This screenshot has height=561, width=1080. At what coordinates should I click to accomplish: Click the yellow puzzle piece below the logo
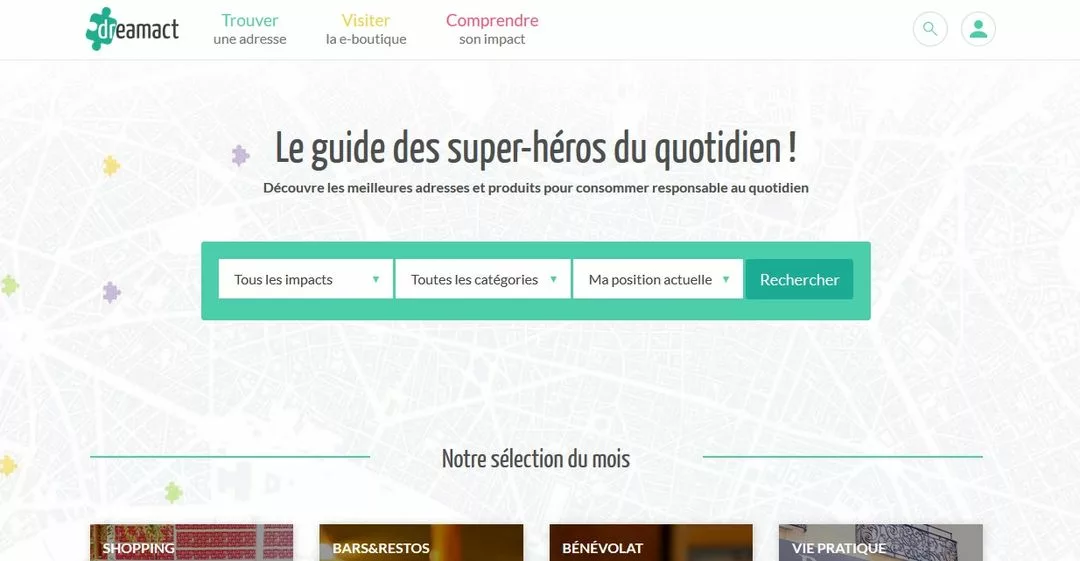tap(111, 165)
